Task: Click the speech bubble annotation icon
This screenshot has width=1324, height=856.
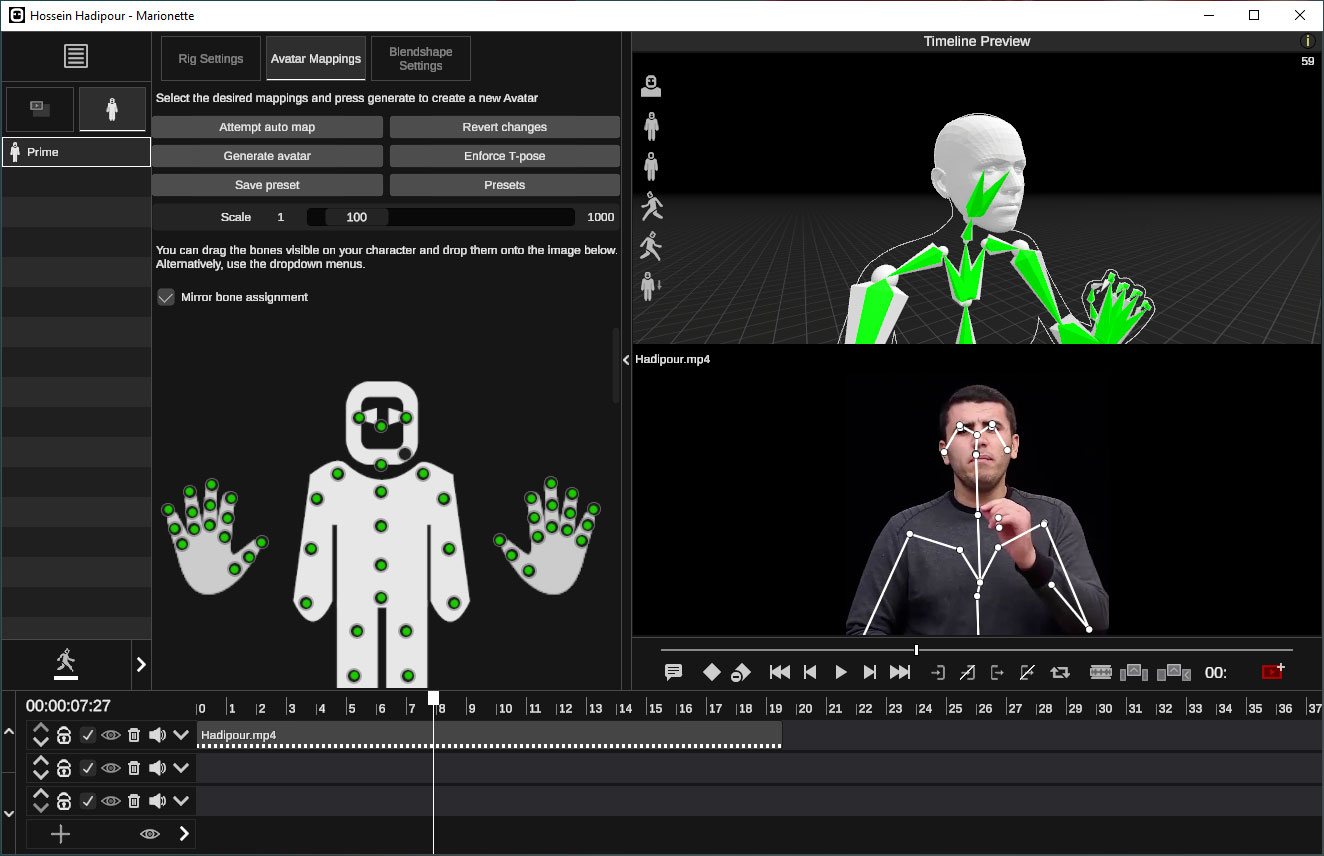Action: 673,673
